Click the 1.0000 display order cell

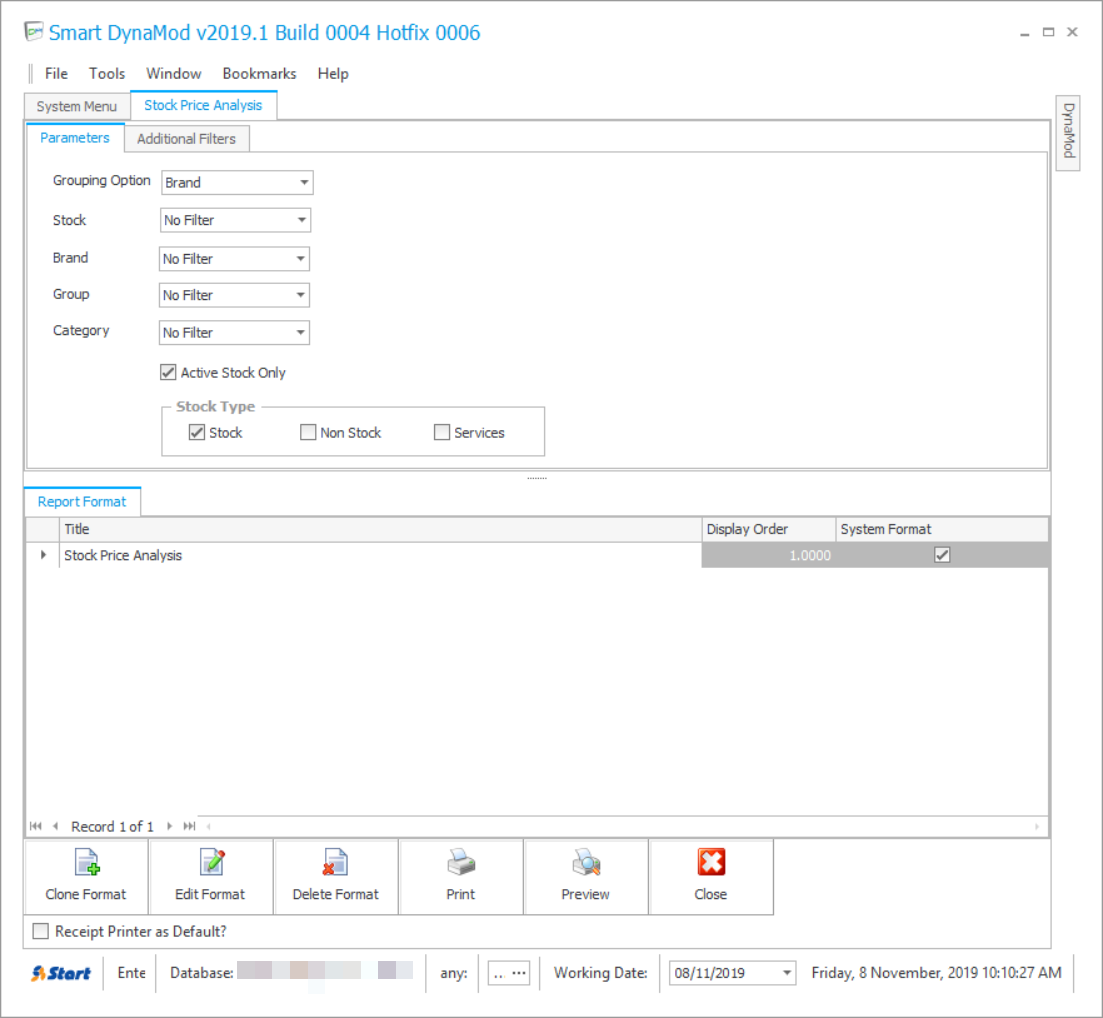point(769,555)
